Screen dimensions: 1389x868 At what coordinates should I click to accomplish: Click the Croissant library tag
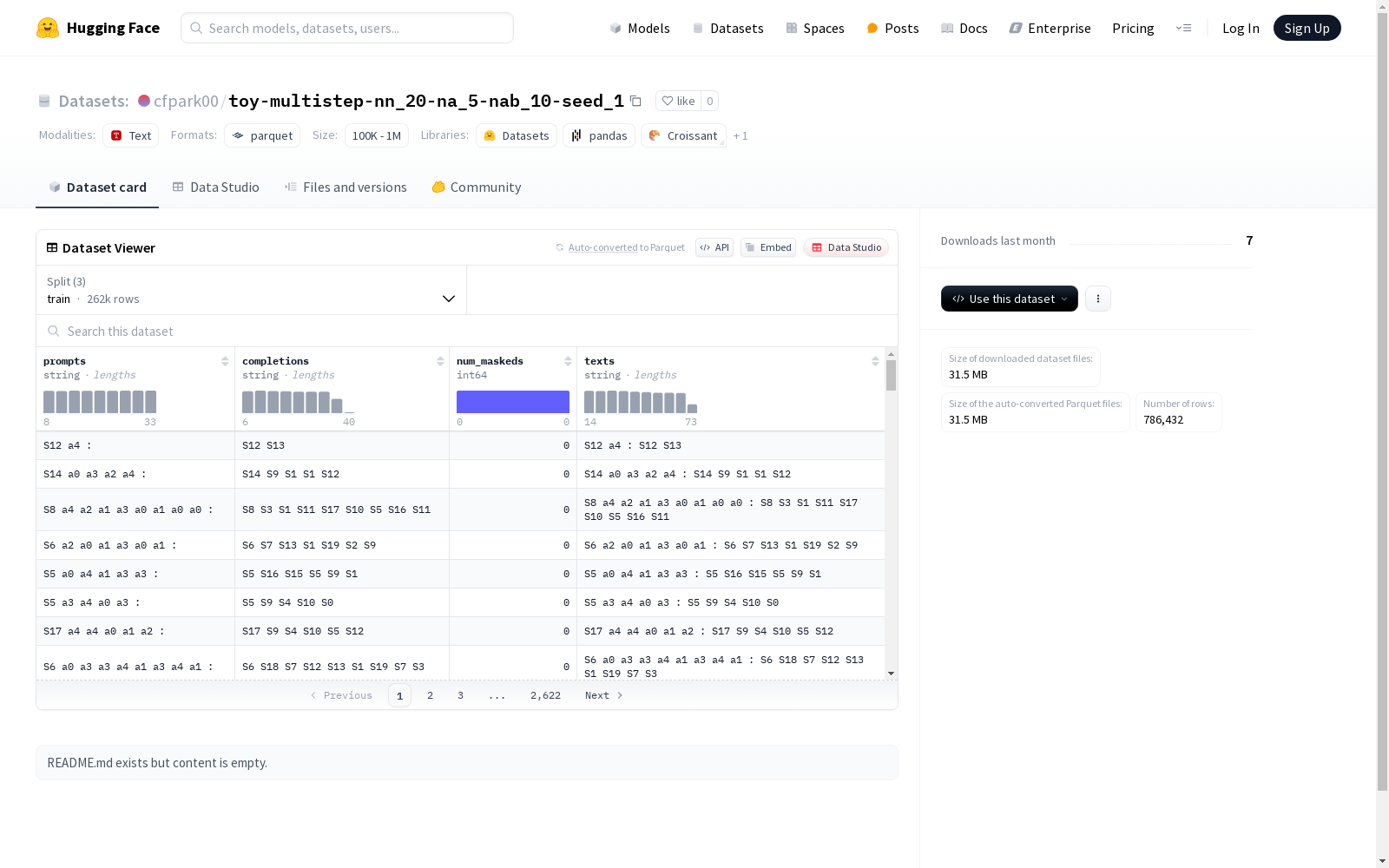tap(683, 135)
